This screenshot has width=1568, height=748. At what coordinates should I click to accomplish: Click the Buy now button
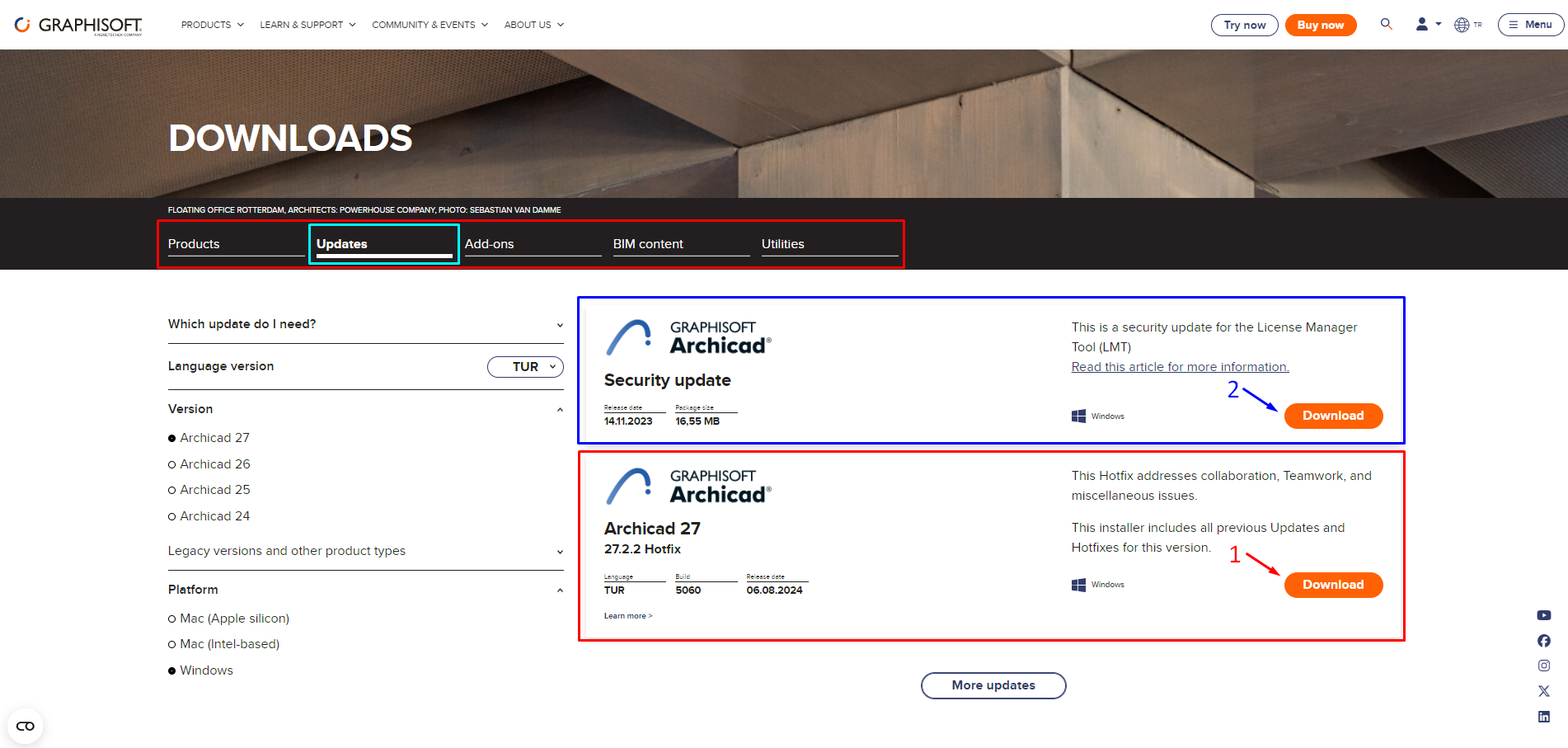(x=1321, y=25)
